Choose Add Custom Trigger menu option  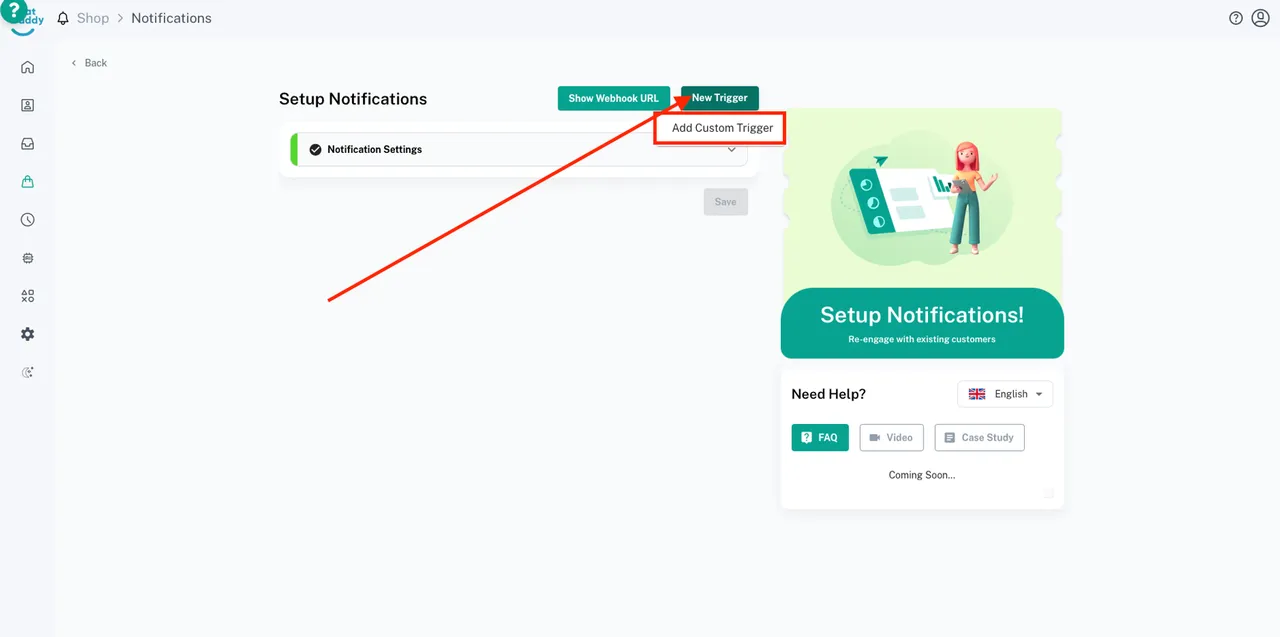(722, 128)
